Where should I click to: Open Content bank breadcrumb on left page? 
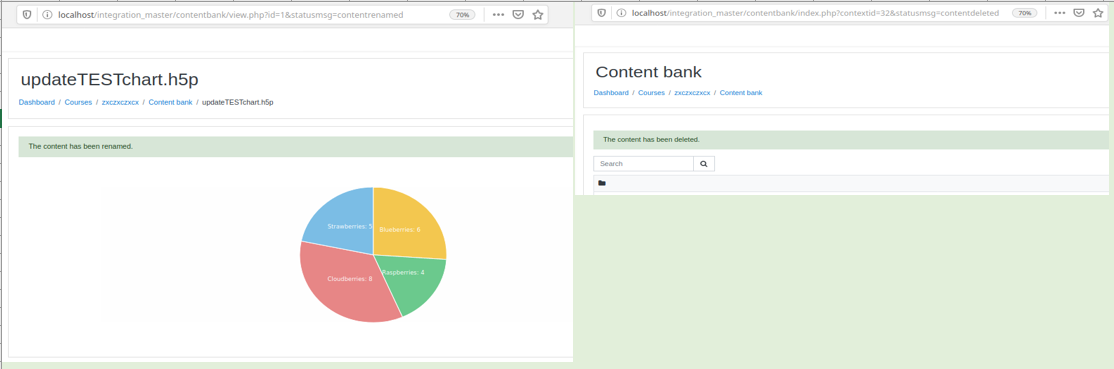tap(171, 102)
